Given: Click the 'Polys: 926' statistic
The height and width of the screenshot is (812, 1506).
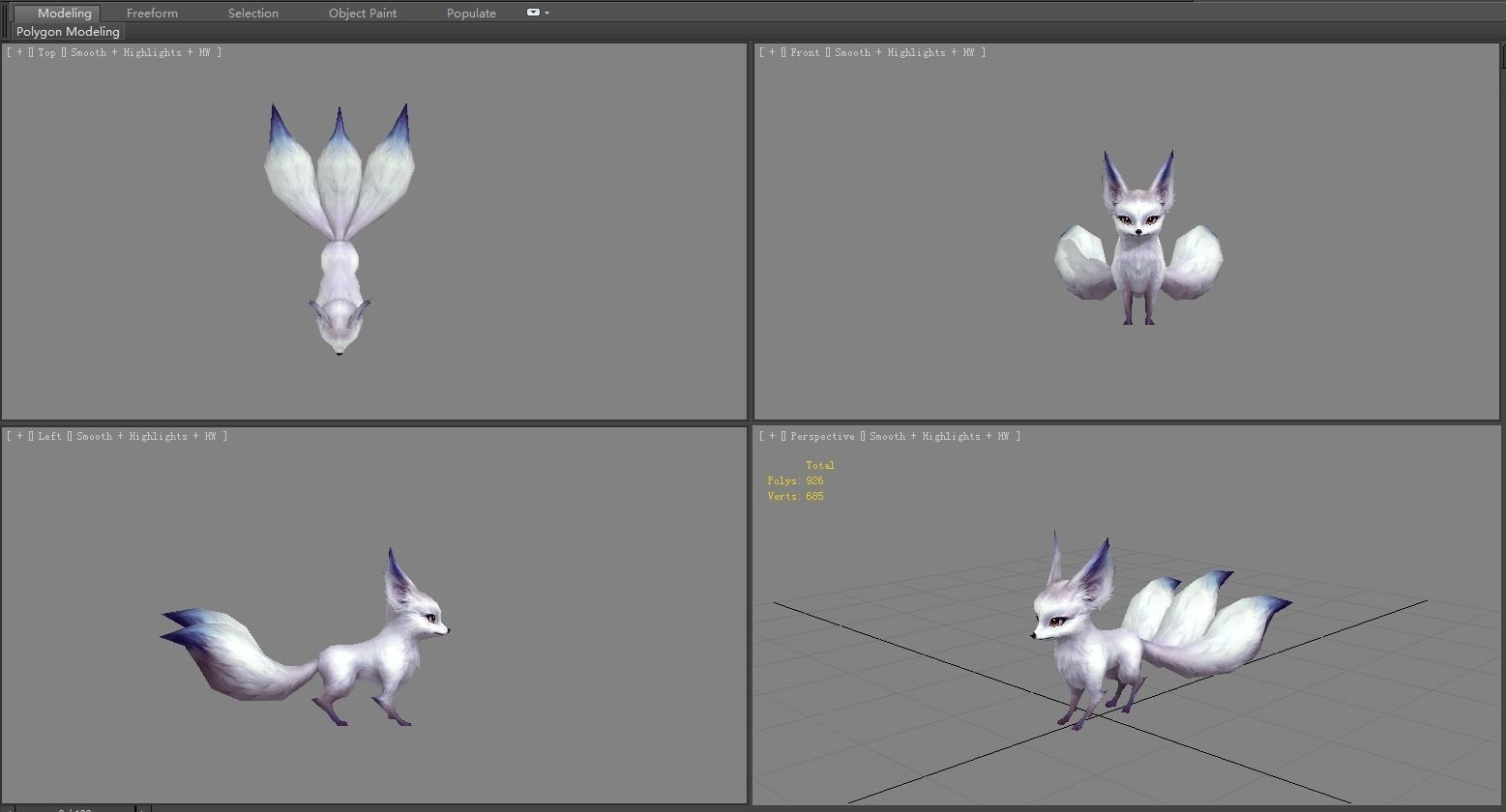Looking at the screenshot, I should click(x=795, y=480).
